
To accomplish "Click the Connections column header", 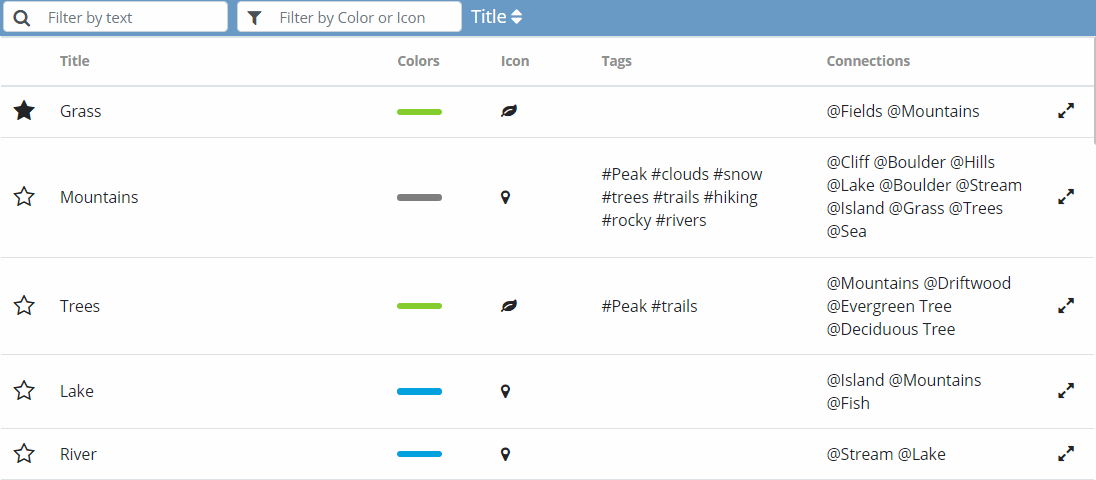I will [868, 61].
